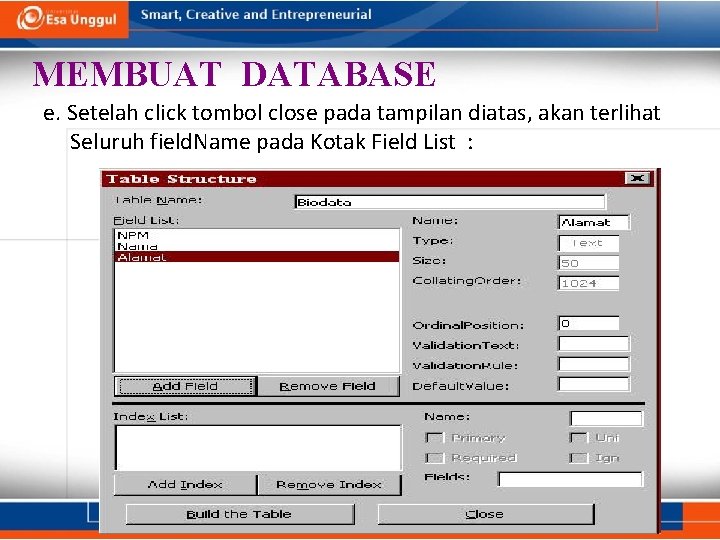Select the highlighted Alamat field row
This screenshot has height=540, width=720.
pyautogui.click(x=256, y=257)
